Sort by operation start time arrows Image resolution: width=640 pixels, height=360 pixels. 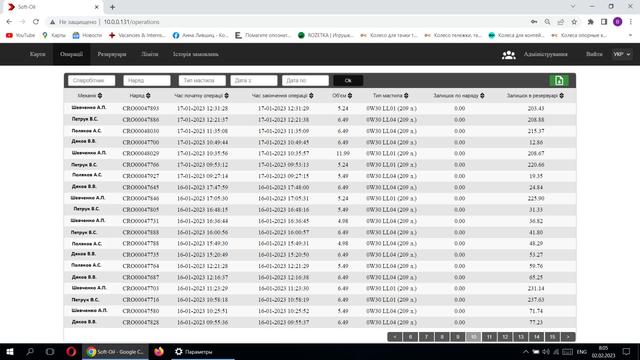coord(227,96)
